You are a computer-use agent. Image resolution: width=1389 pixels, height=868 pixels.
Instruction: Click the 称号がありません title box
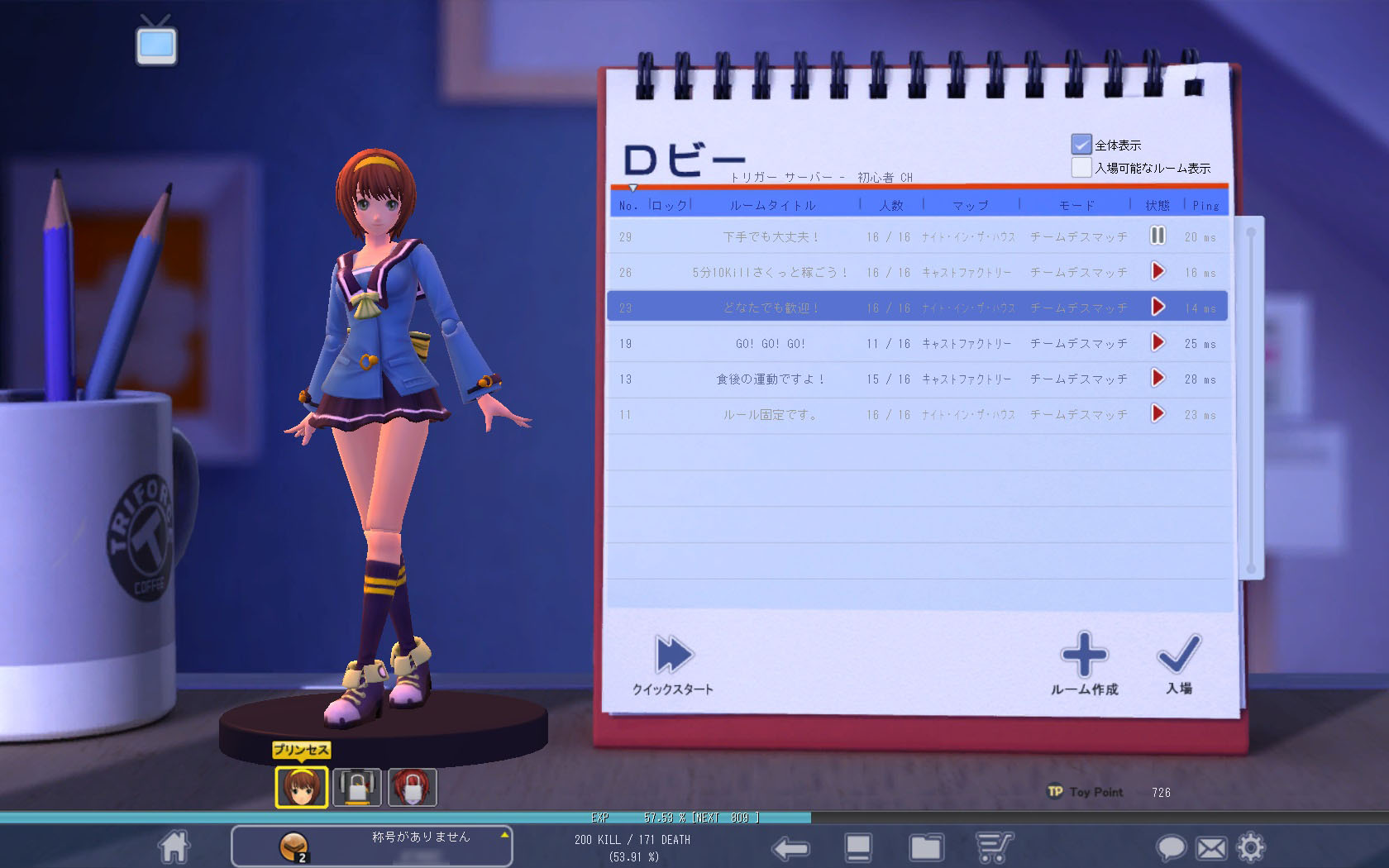(371, 847)
